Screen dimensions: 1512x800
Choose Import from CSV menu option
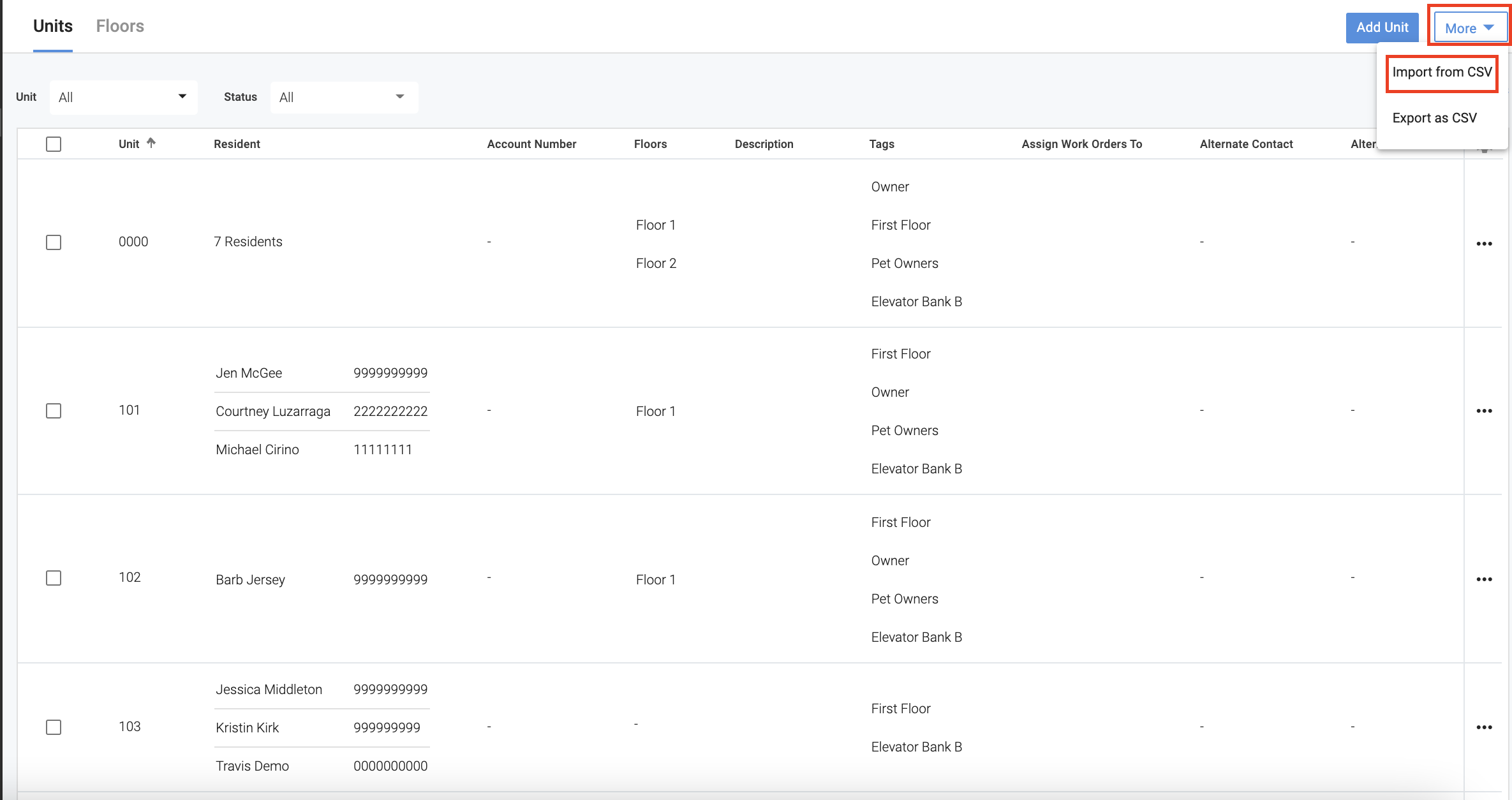pos(1442,72)
